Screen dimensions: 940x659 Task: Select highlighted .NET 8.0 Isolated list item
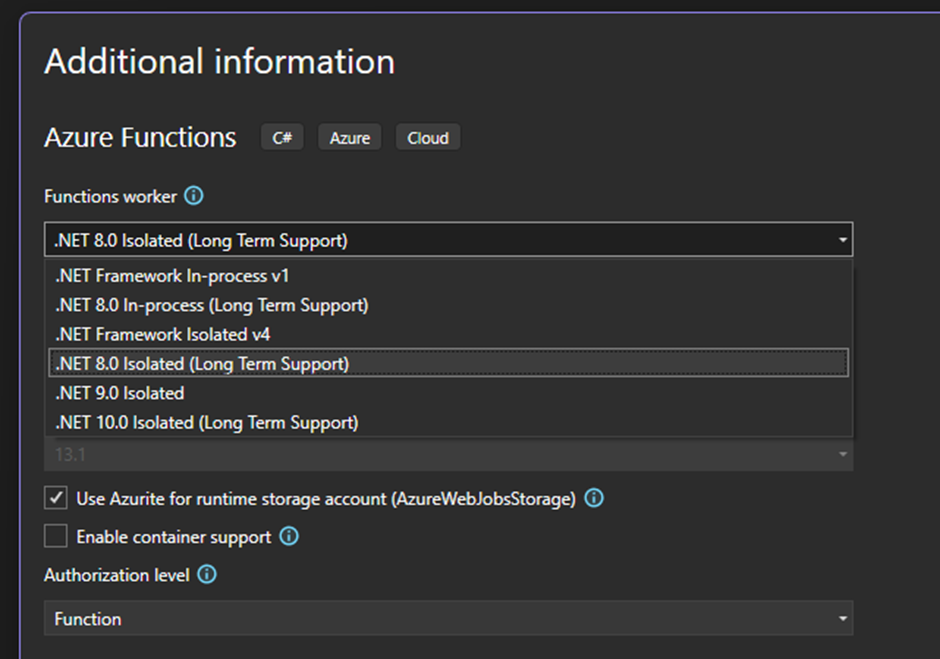point(202,364)
